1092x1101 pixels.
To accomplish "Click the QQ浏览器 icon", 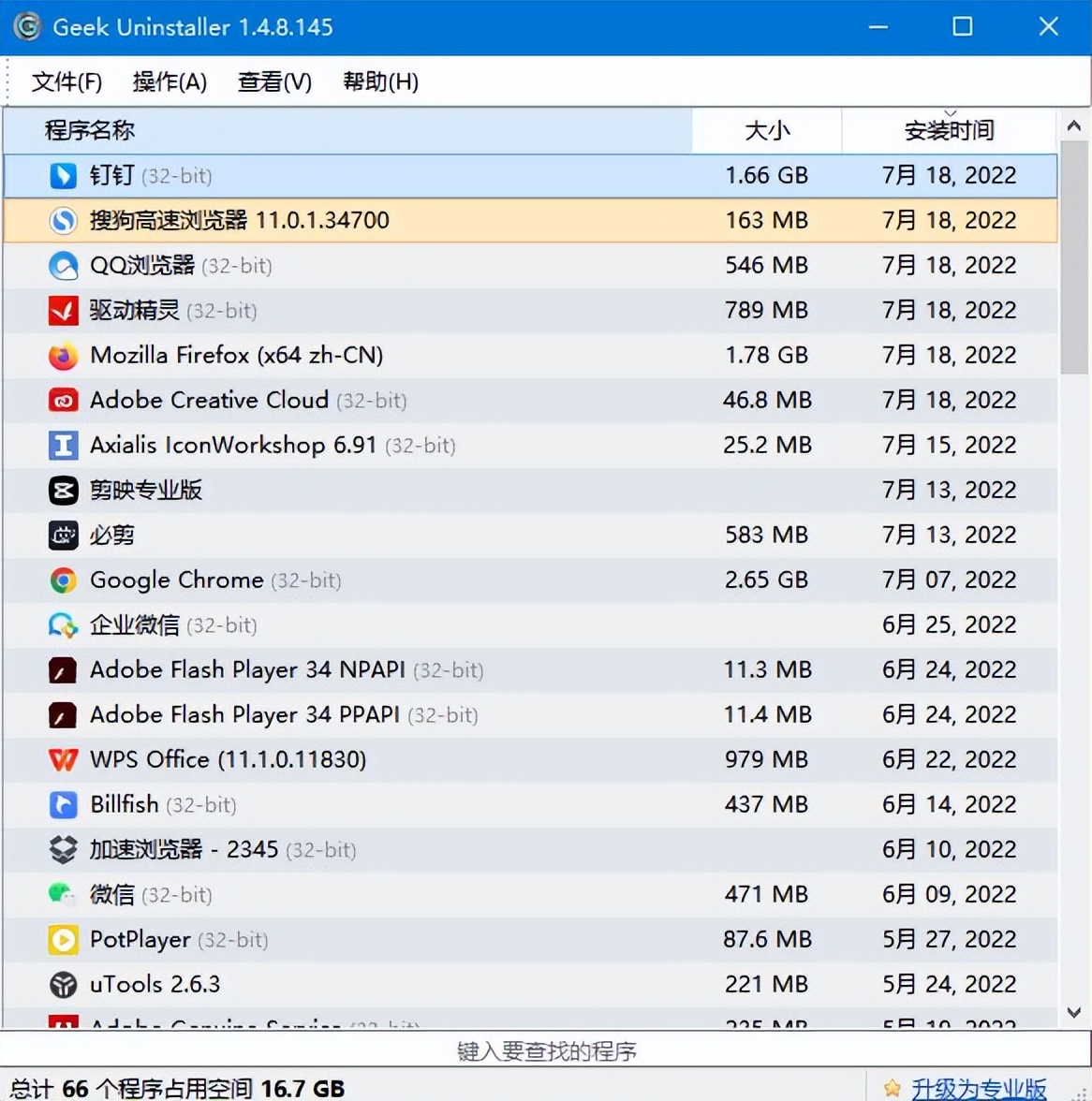I will pyautogui.click(x=63, y=266).
